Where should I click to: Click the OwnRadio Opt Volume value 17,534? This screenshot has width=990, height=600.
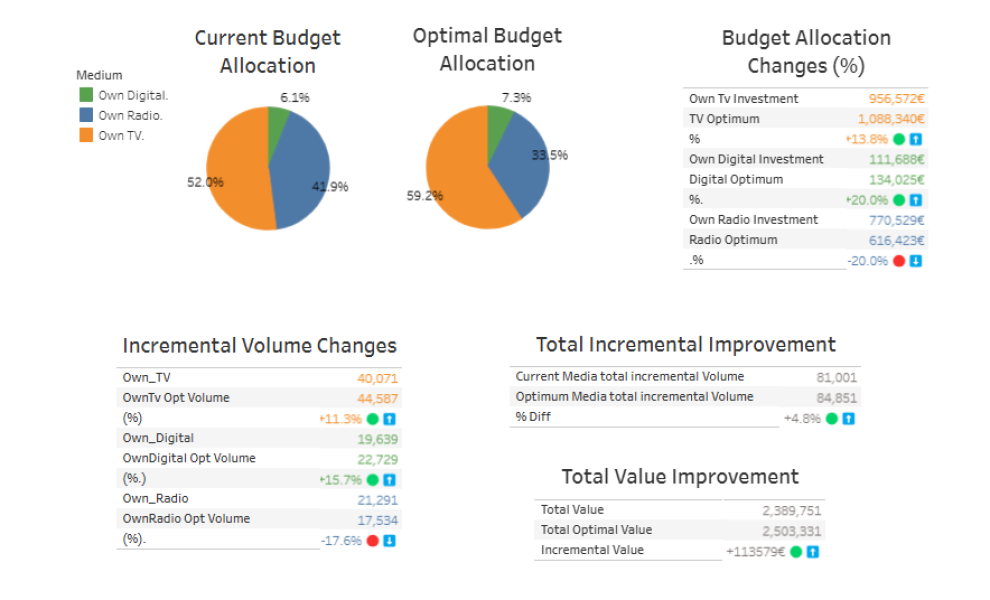tap(378, 520)
